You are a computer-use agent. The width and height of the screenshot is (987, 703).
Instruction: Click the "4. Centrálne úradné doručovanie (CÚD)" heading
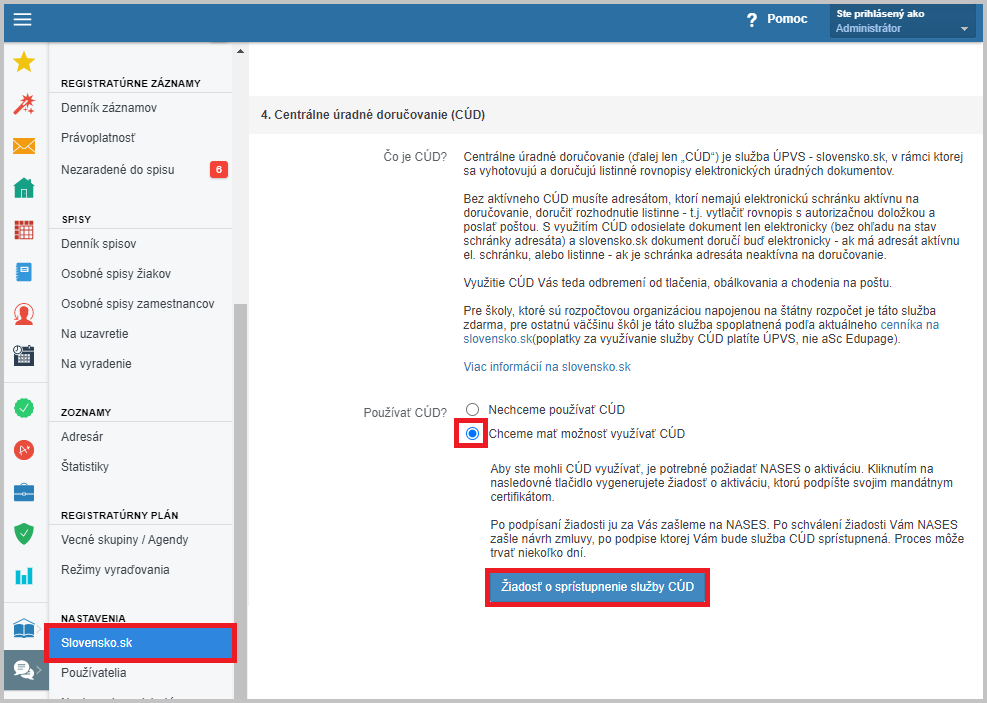pos(373,115)
